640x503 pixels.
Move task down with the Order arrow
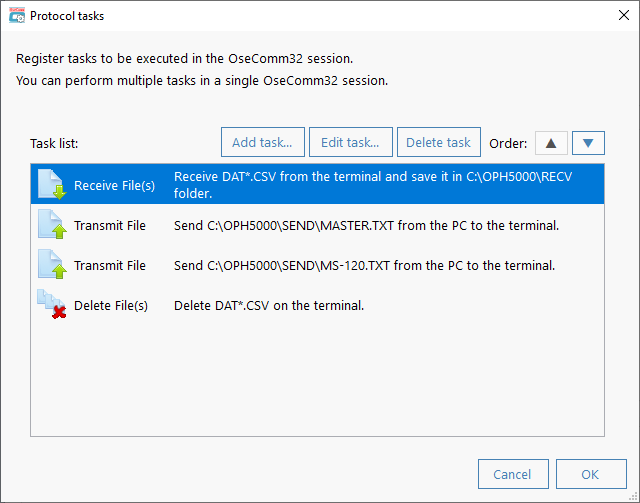pyautogui.click(x=588, y=143)
